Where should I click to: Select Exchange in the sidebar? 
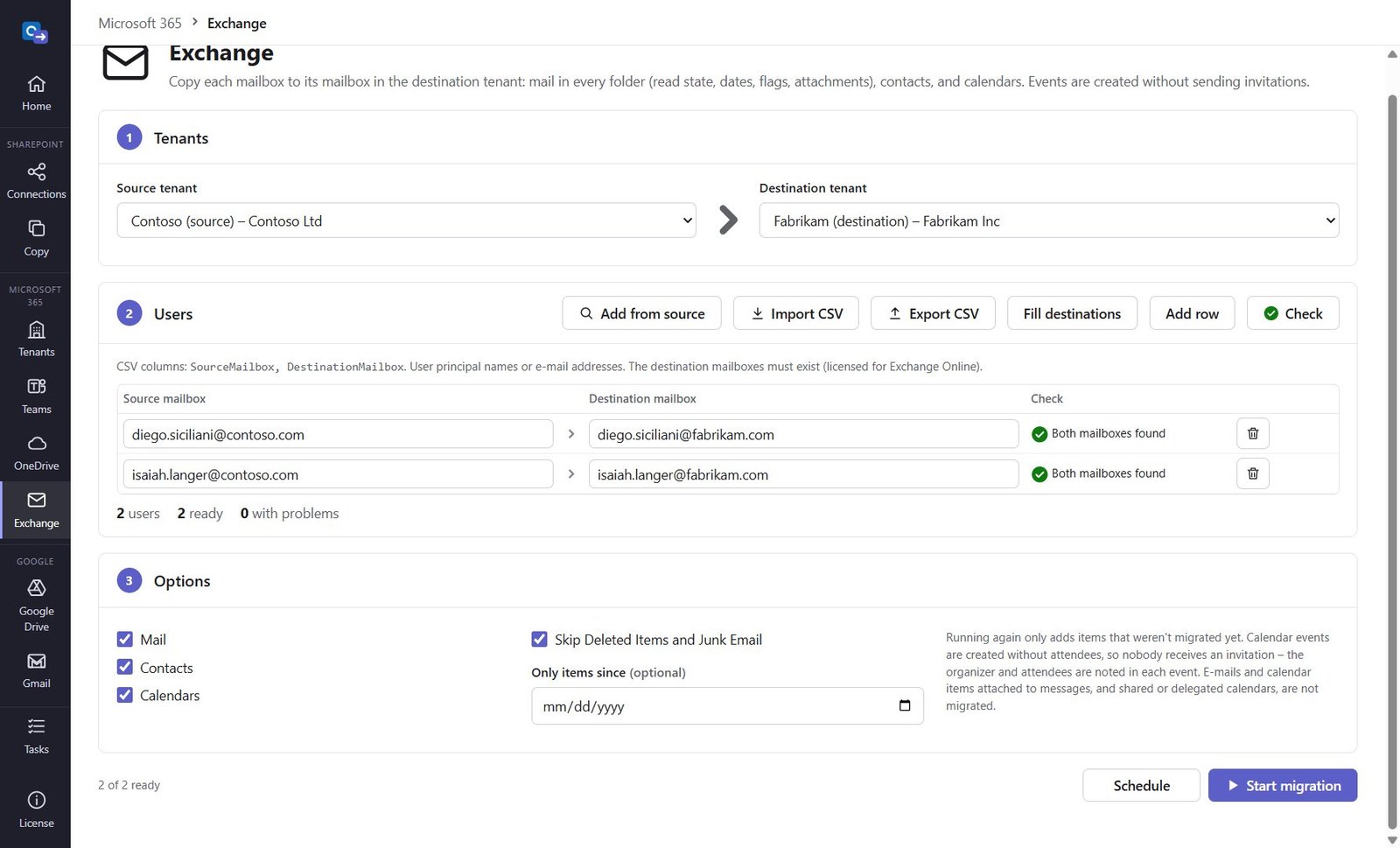[36, 510]
